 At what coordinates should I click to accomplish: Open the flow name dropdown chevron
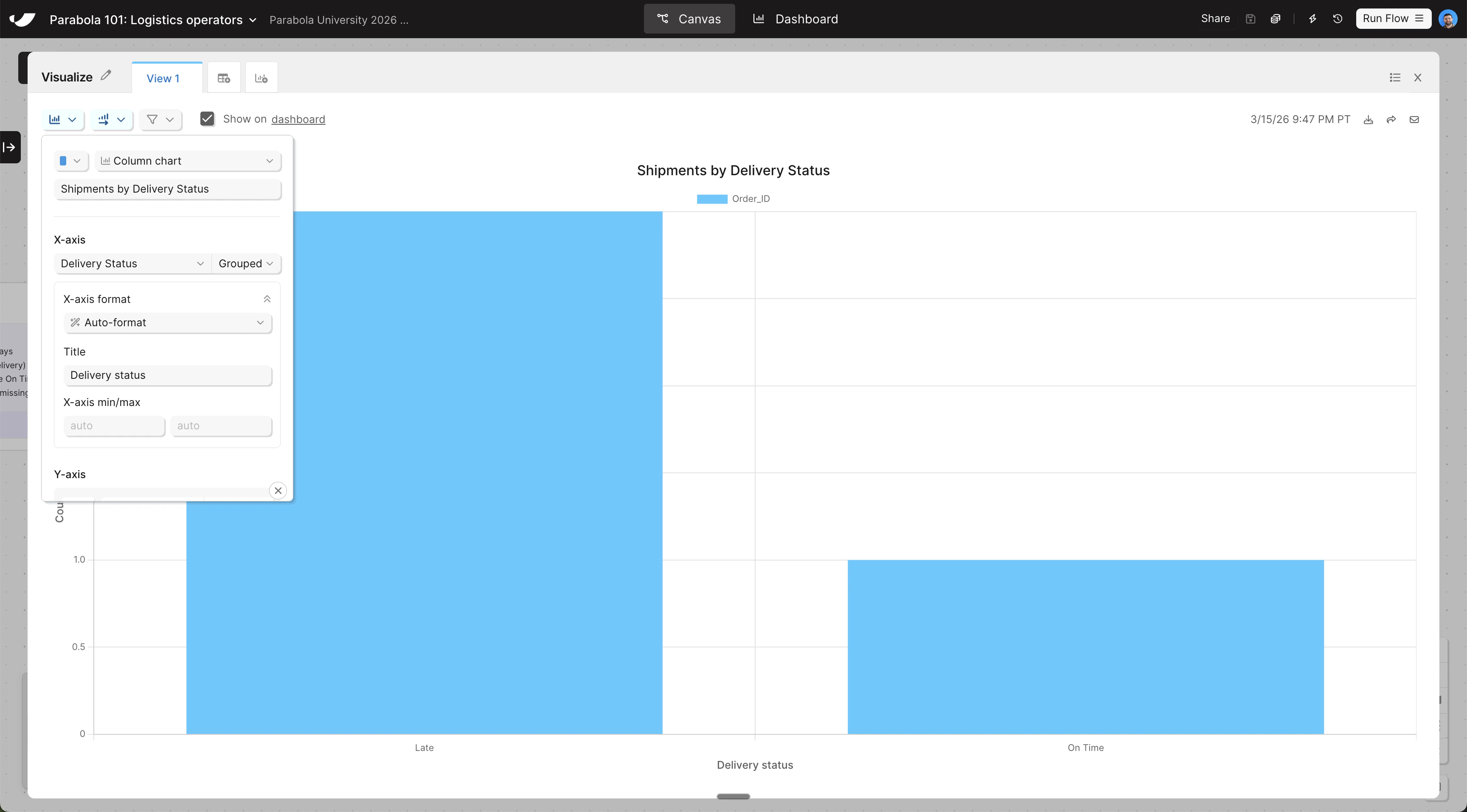click(253, 20)
